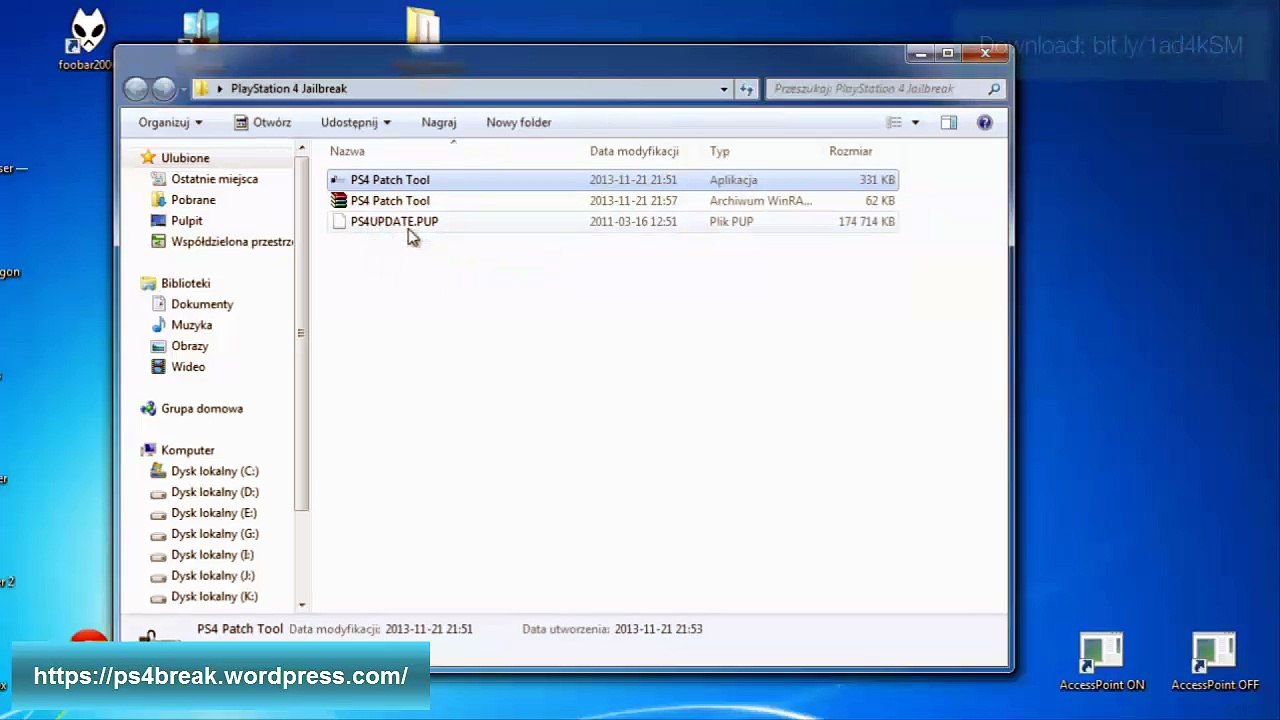This screenshot has width=1280, height=720.
Task: Select Komputer in navigation pane
Action: (x=188, y=451)
